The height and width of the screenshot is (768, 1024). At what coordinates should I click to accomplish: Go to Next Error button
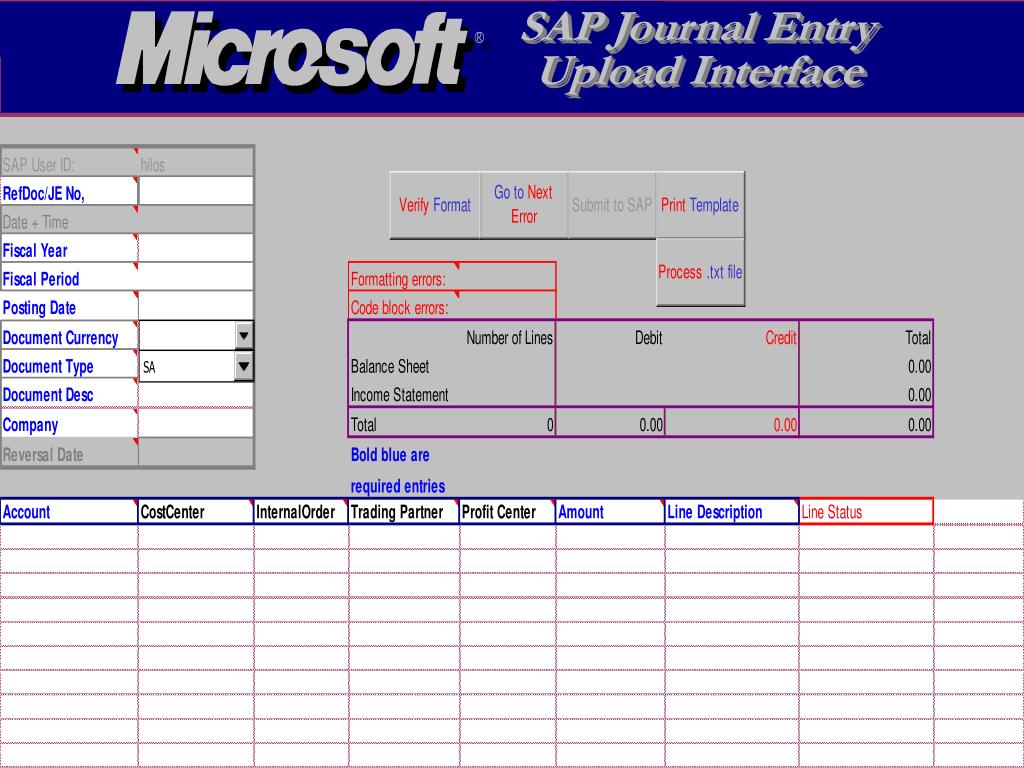coord(524,205)
